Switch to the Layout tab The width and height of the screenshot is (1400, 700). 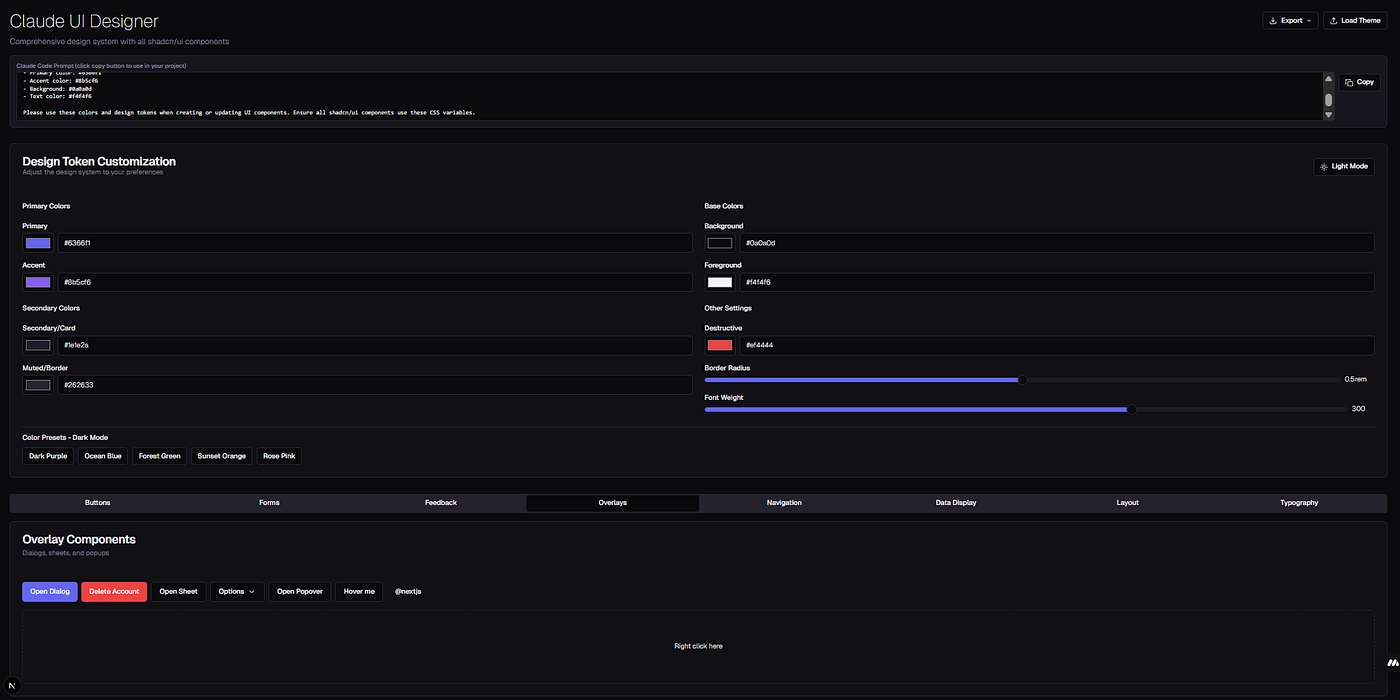click(1128, 503)
